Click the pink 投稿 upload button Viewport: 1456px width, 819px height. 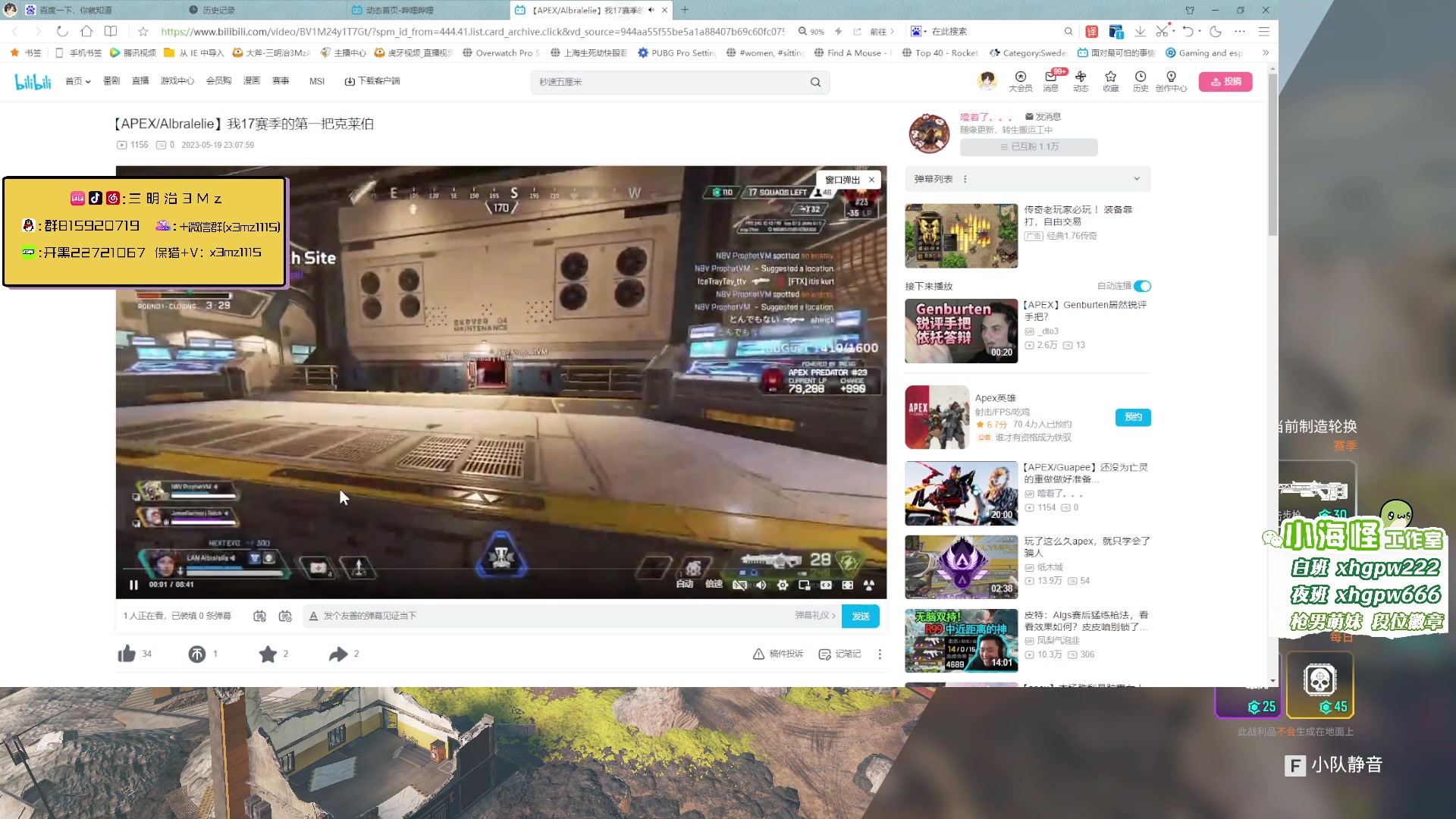coord(1225,82)
